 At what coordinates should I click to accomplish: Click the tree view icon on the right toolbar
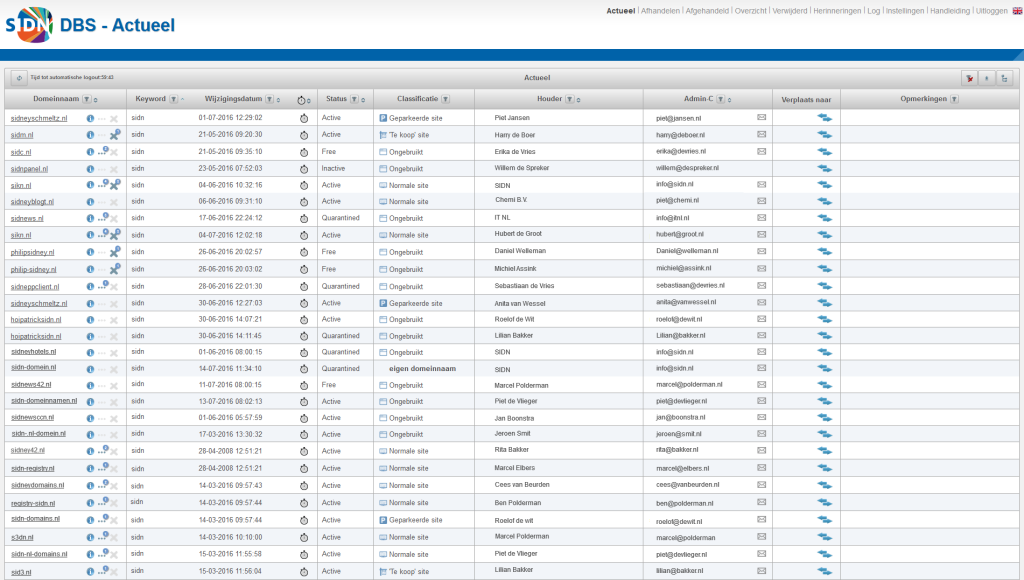coord(1004,78)
